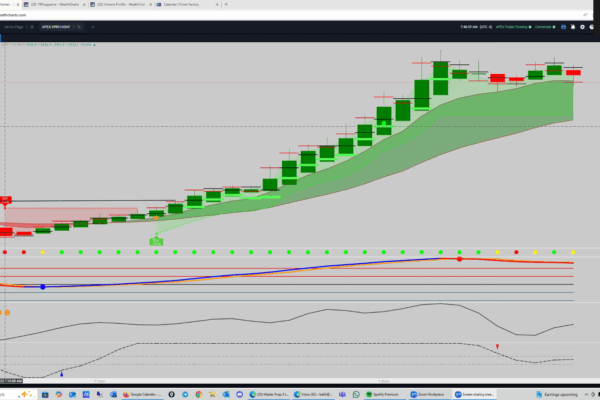Open the Earnings upcoming taskbar widget
This screenshot has height=400, width=600.
pyautogui.click(x=557, y=394)
